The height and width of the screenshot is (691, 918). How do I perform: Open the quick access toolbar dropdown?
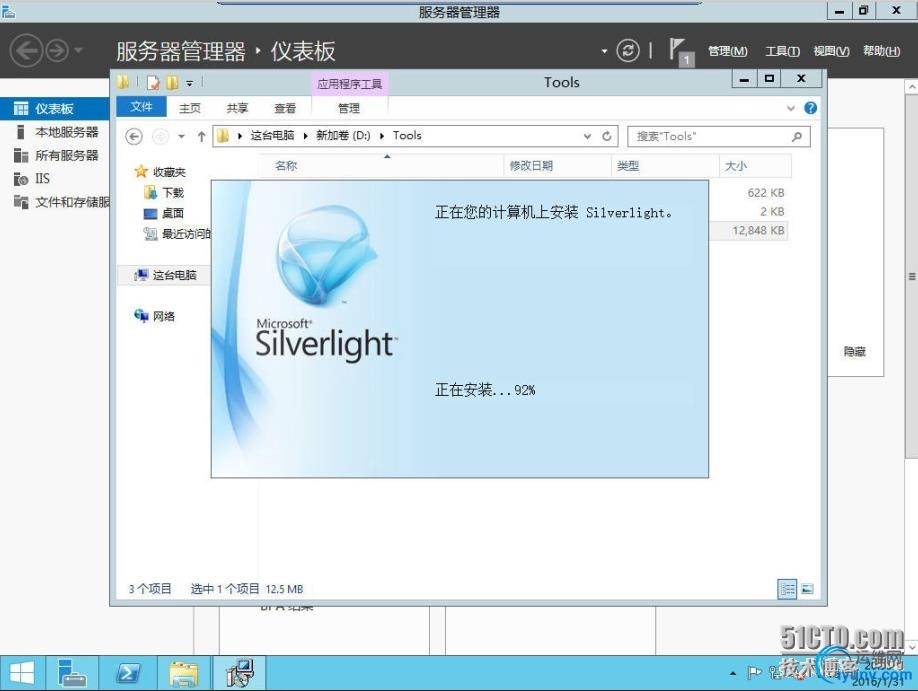click(190, 84)
